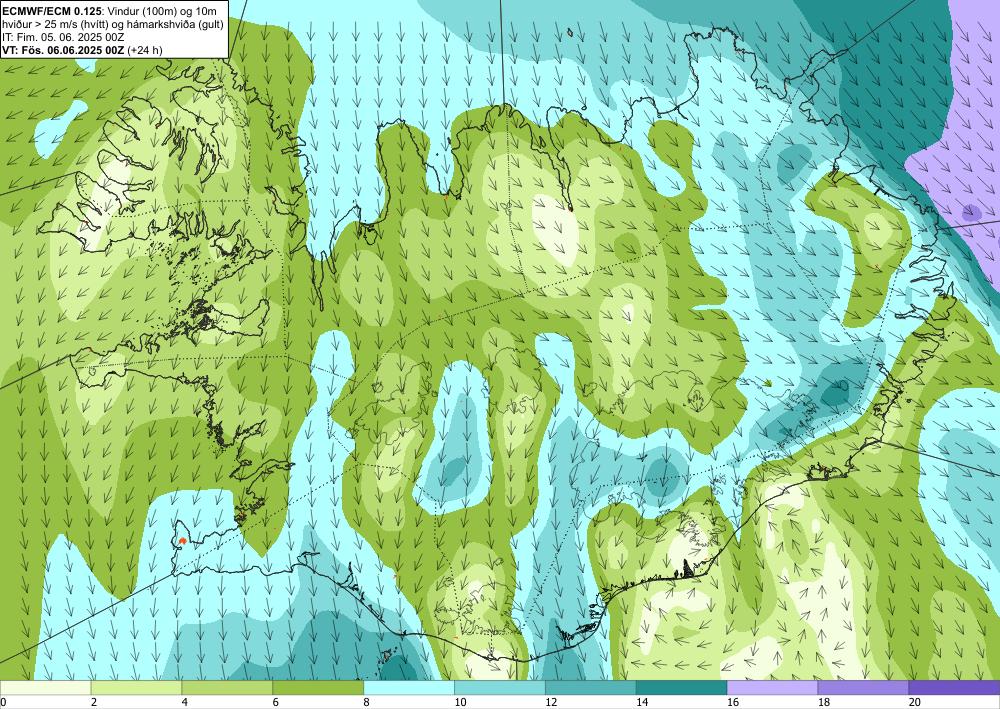Click the 10–12 m/s light teal swatch
Image resolution: width=1000 pixels, height=709 pixels.
[500, 687]
